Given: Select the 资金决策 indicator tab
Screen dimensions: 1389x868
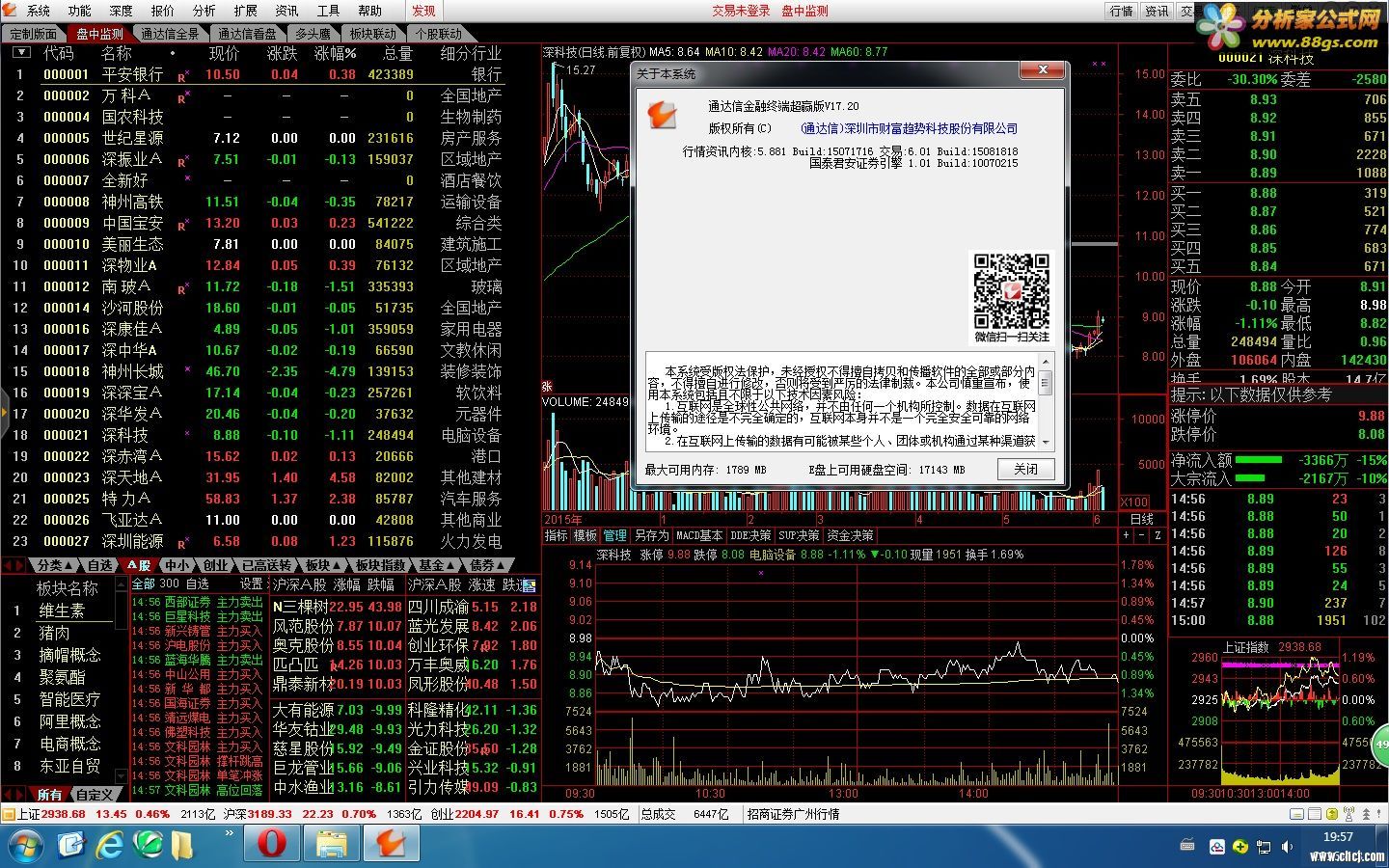Looking at the screenshot, I should click(850, 535).
